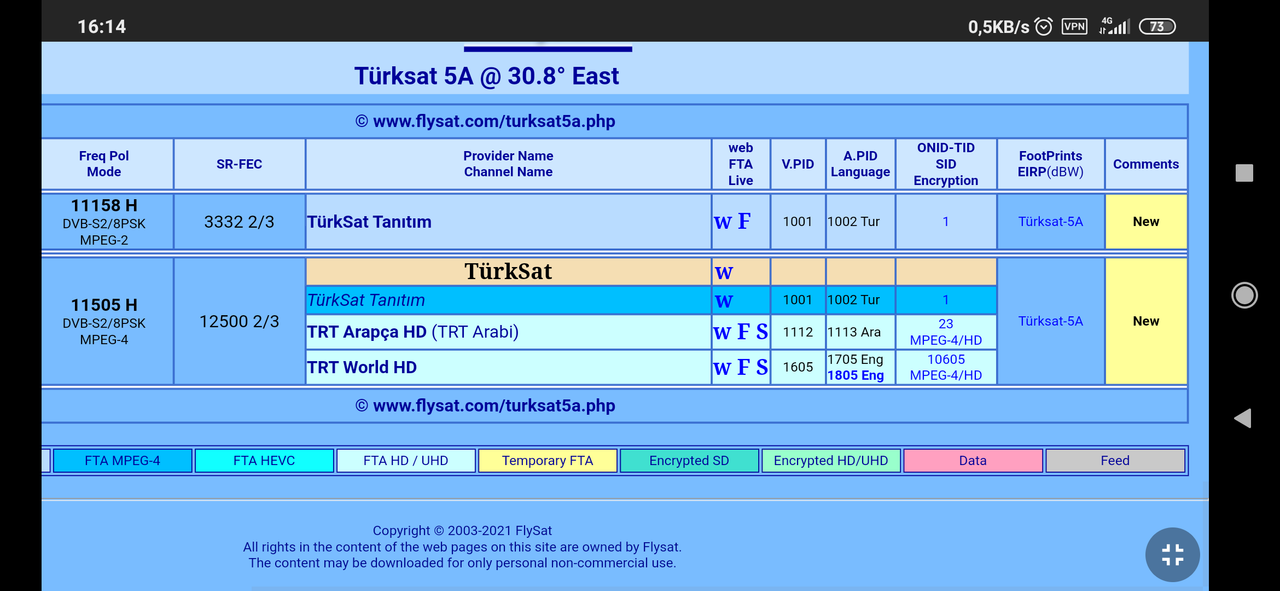Tap the 16:14 clock in status bar
The height and width of the screenshot is (591, 1280).
102,27
